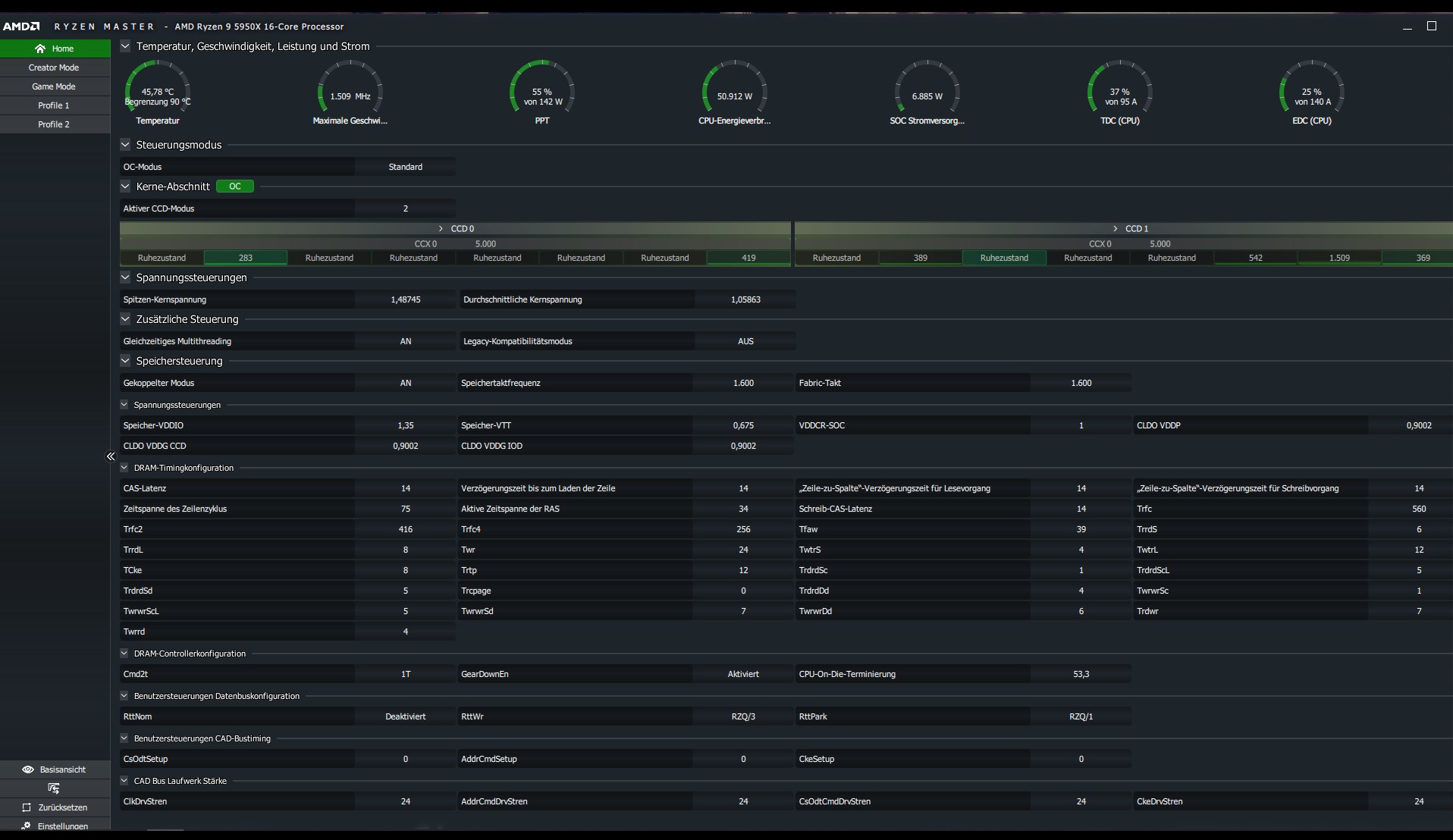Click the RttNom value Deaktiviert
Viewport: 1453px width, 840px height.
tap(406, 716)
